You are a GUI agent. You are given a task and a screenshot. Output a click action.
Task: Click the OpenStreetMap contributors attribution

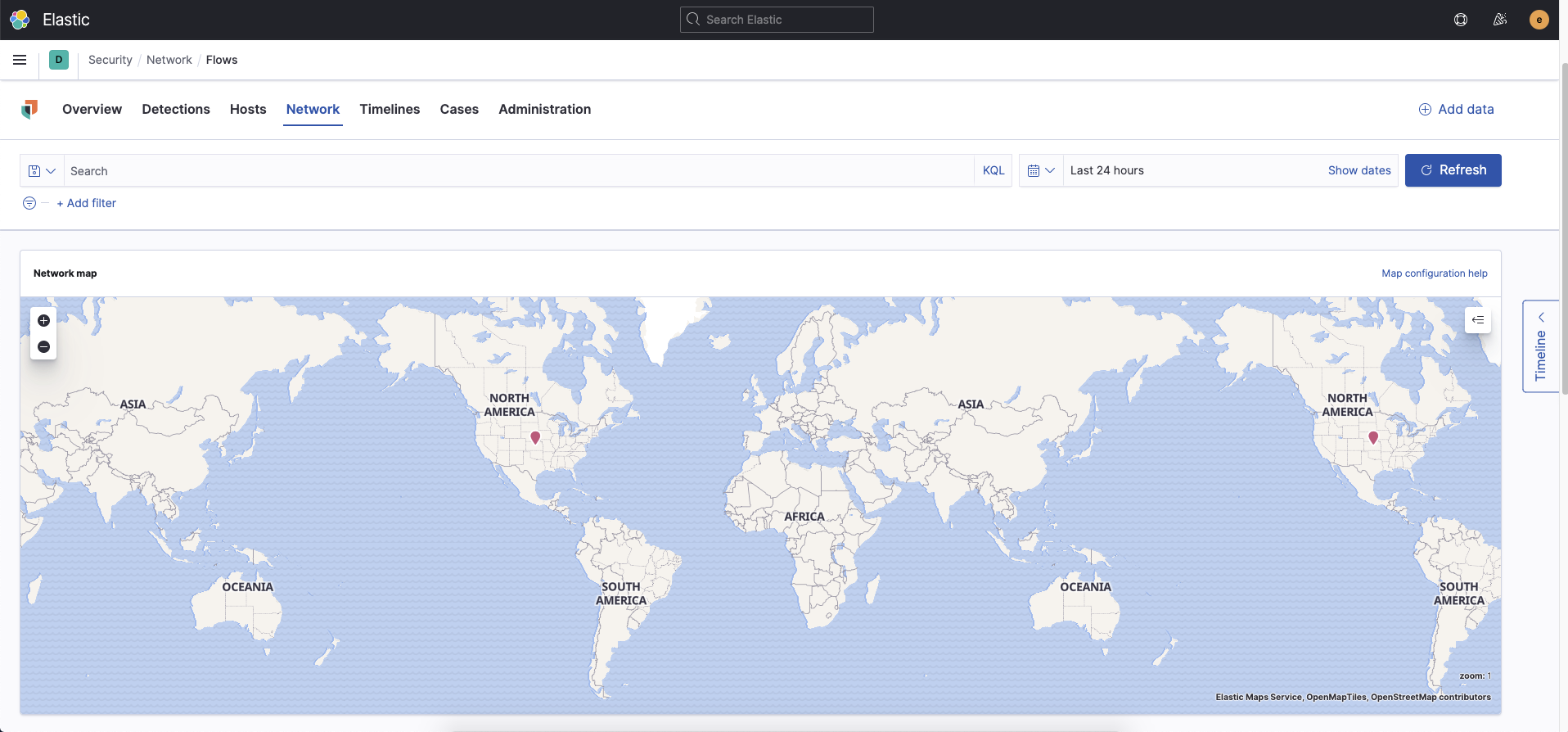point(1431,697)
